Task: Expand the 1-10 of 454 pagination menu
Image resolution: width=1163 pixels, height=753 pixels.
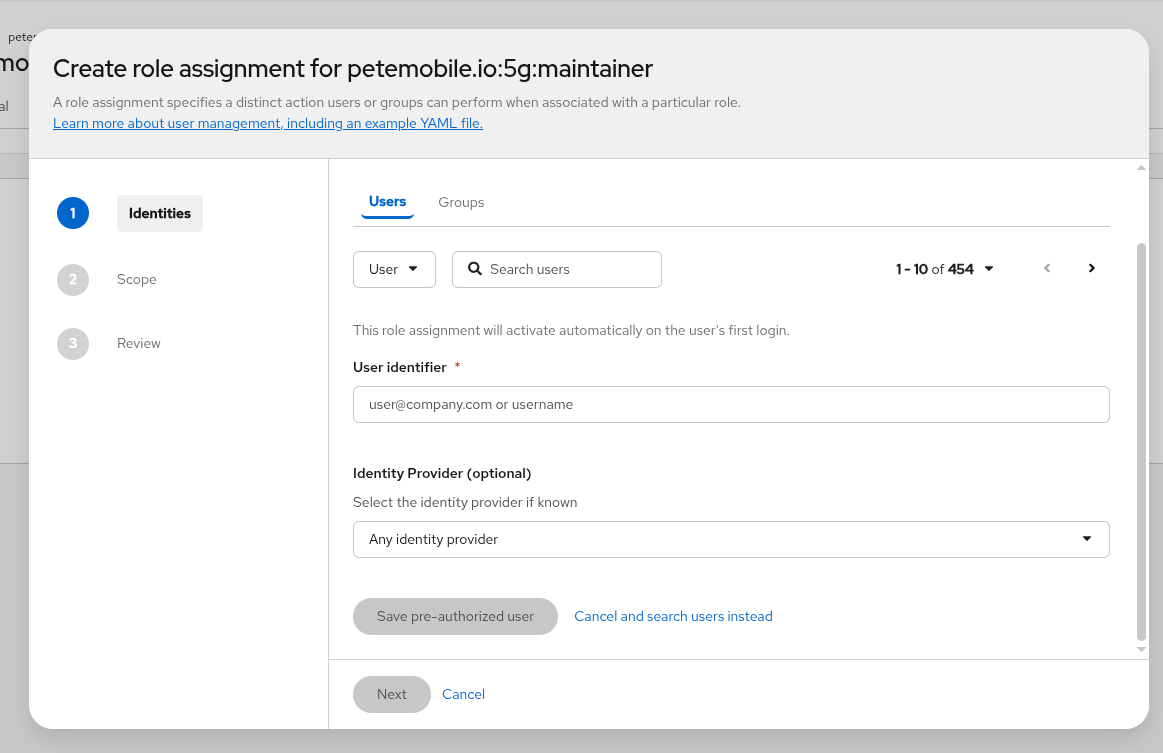Action: click(x=945, y=269)
